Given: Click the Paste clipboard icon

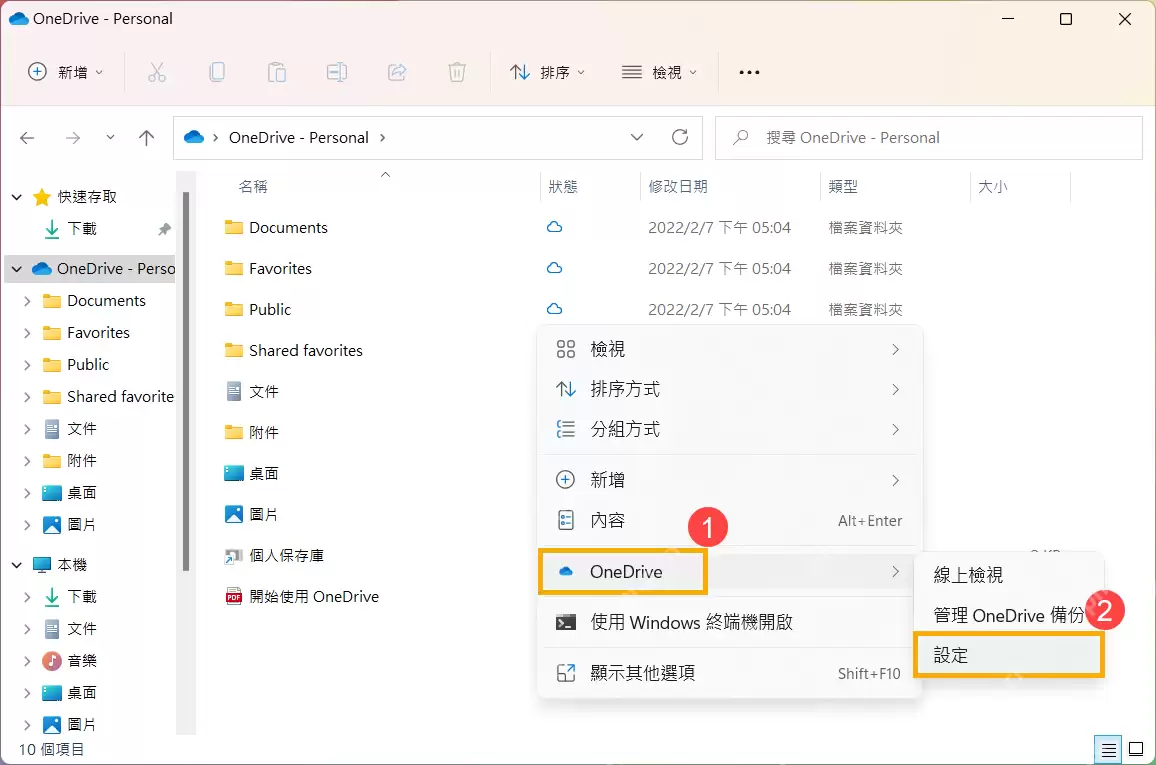Looking at the screenshot, I should coord(276,72).
